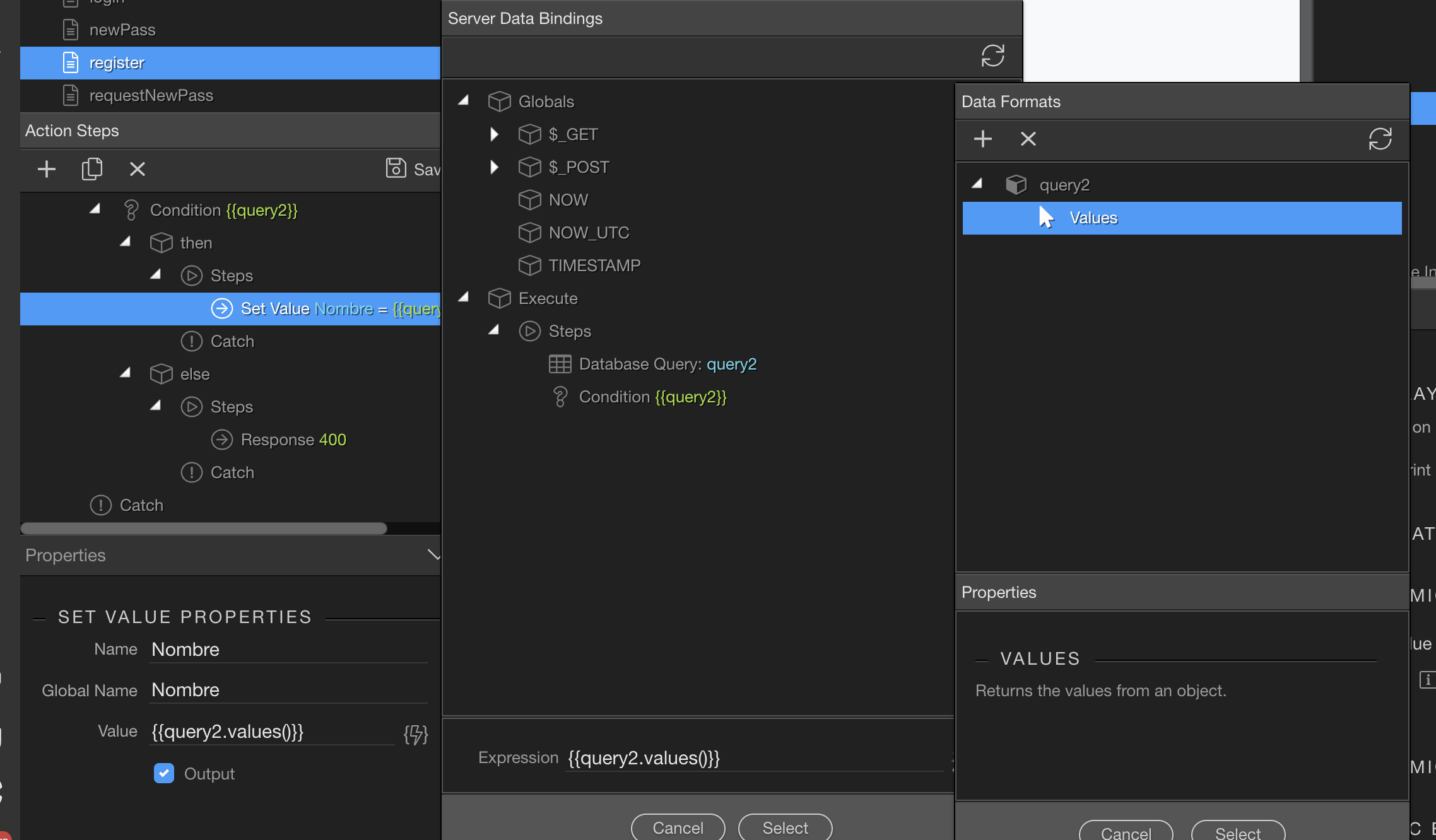Click Select in Server Data Bindings dialog
1436x840 pixels.
tap(786, 827)
